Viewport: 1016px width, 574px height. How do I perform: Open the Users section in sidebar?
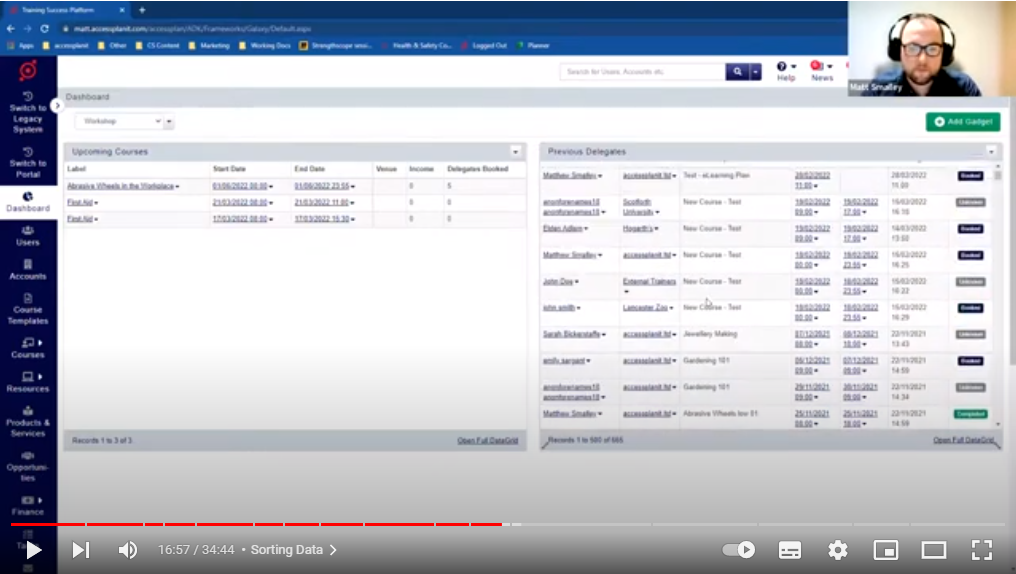click(28, 235)
